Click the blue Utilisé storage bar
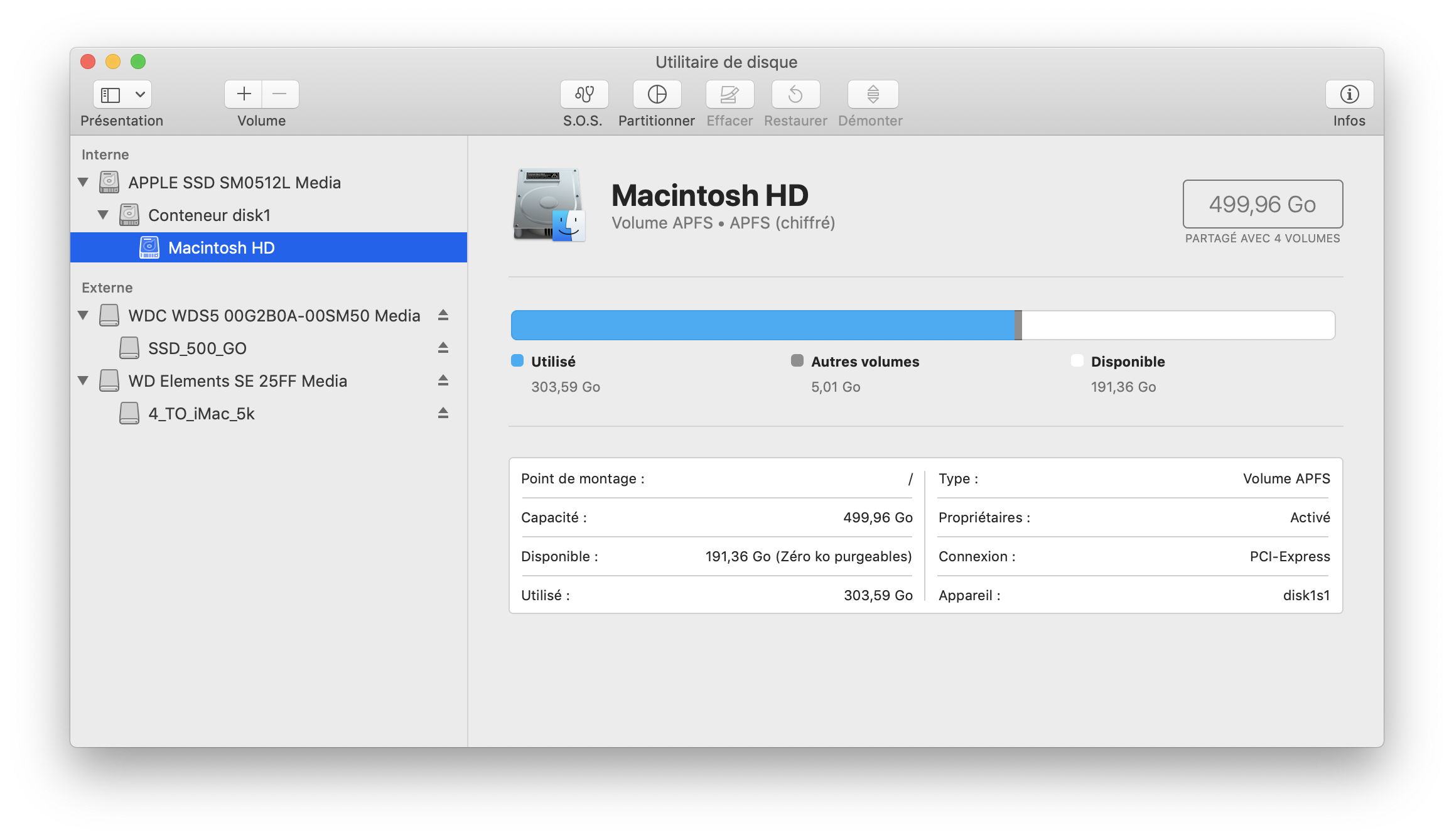1454x840 pixels. [x=762, y=325]
